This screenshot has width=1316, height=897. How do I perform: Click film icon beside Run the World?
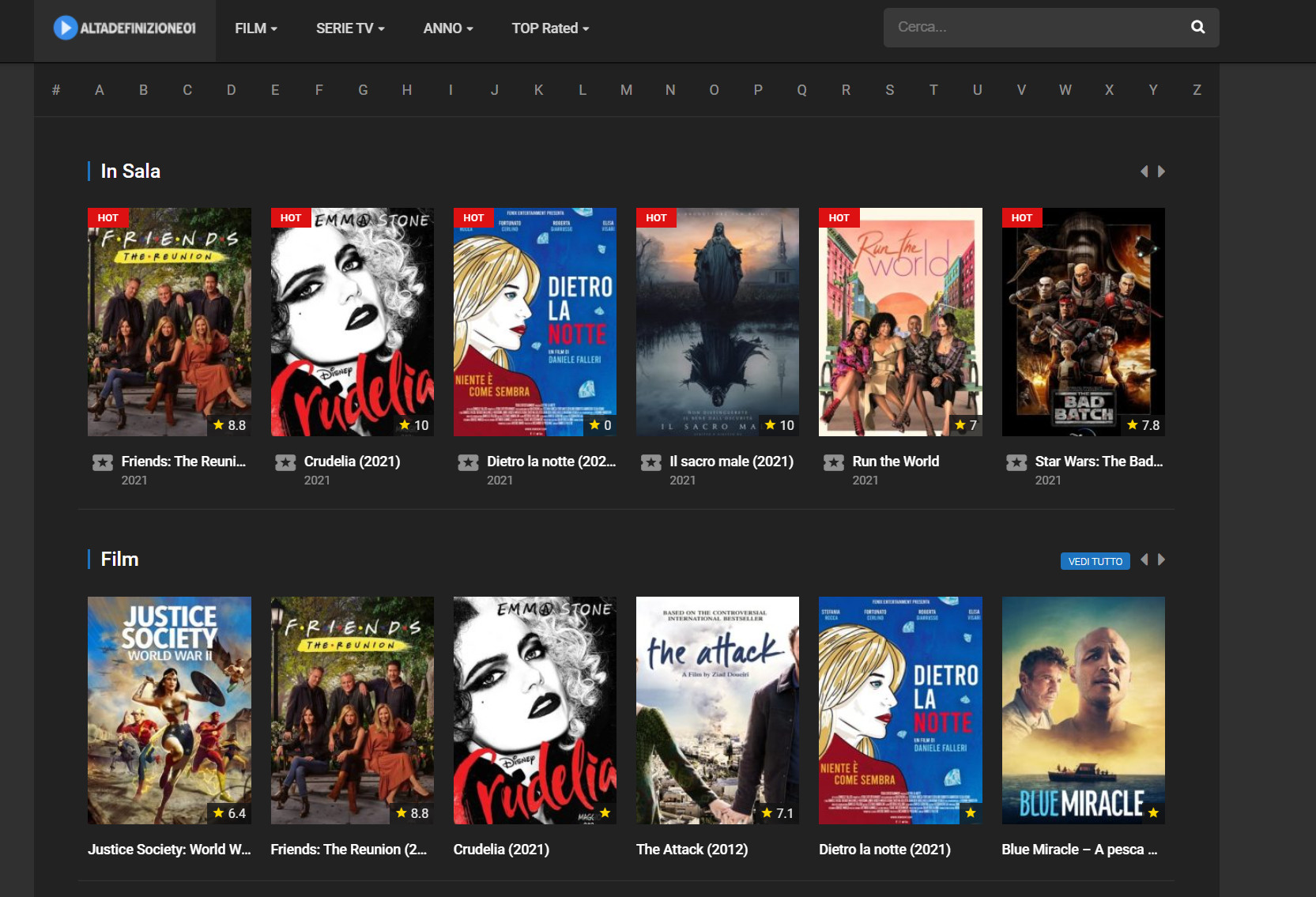pyautogui.click(x=834, y=462)
